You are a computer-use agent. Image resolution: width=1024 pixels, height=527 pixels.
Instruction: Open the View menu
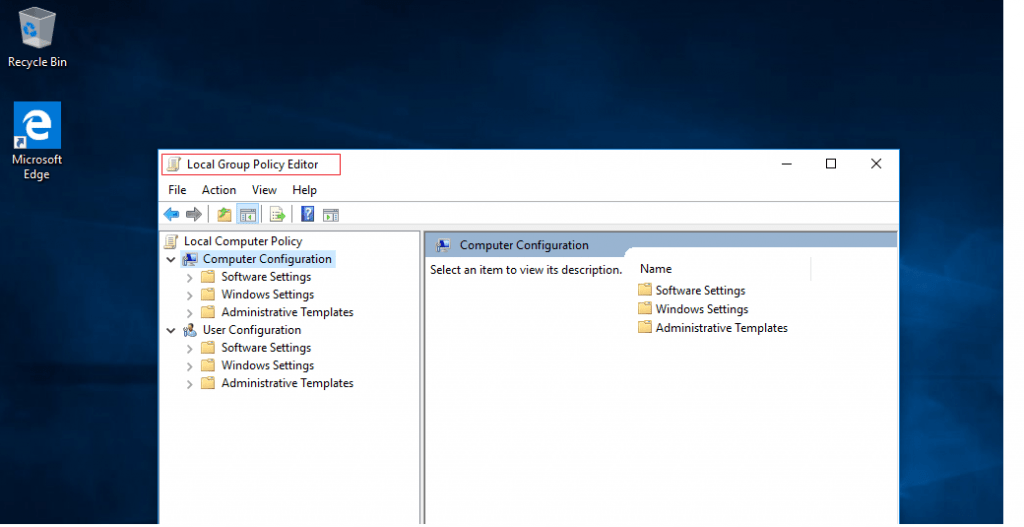[264, 190]
